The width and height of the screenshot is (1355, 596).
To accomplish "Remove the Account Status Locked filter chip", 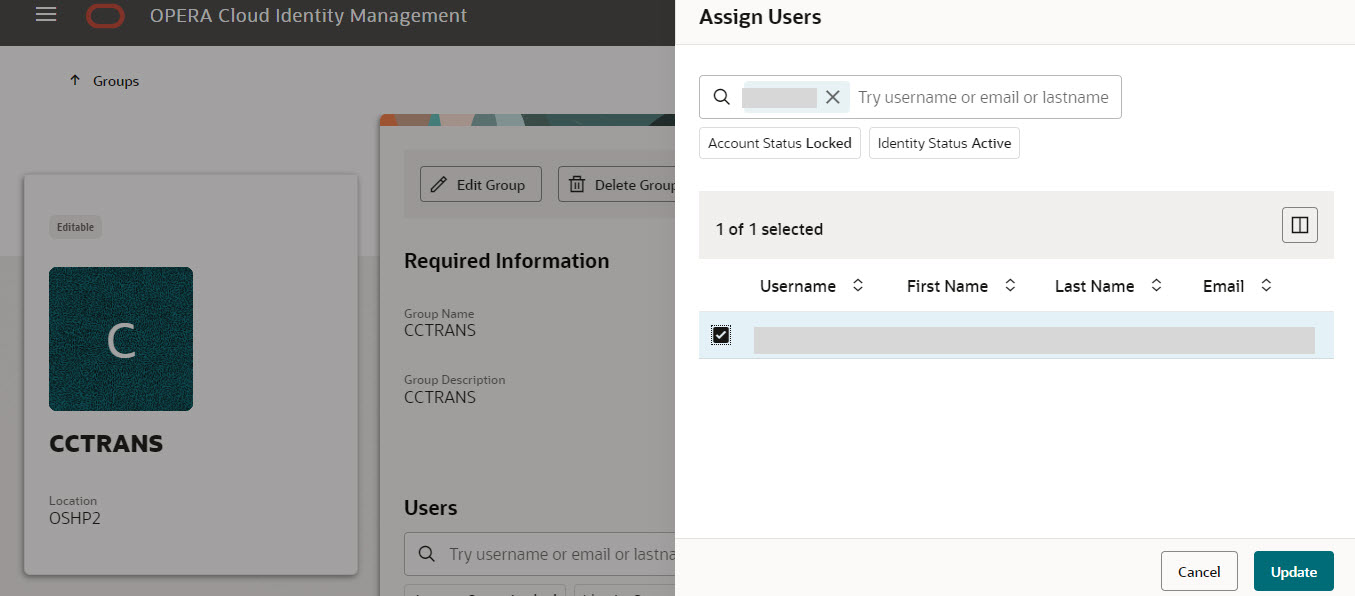I will (x=779, y=142).
